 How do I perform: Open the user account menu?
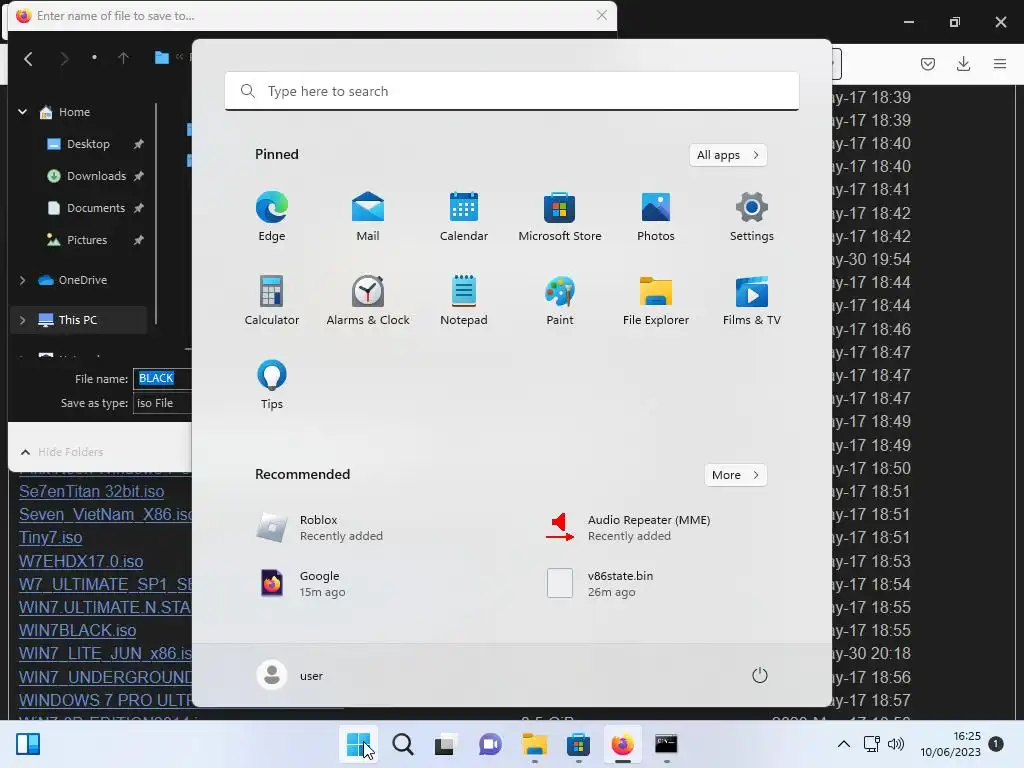click(x=291, y=675)
